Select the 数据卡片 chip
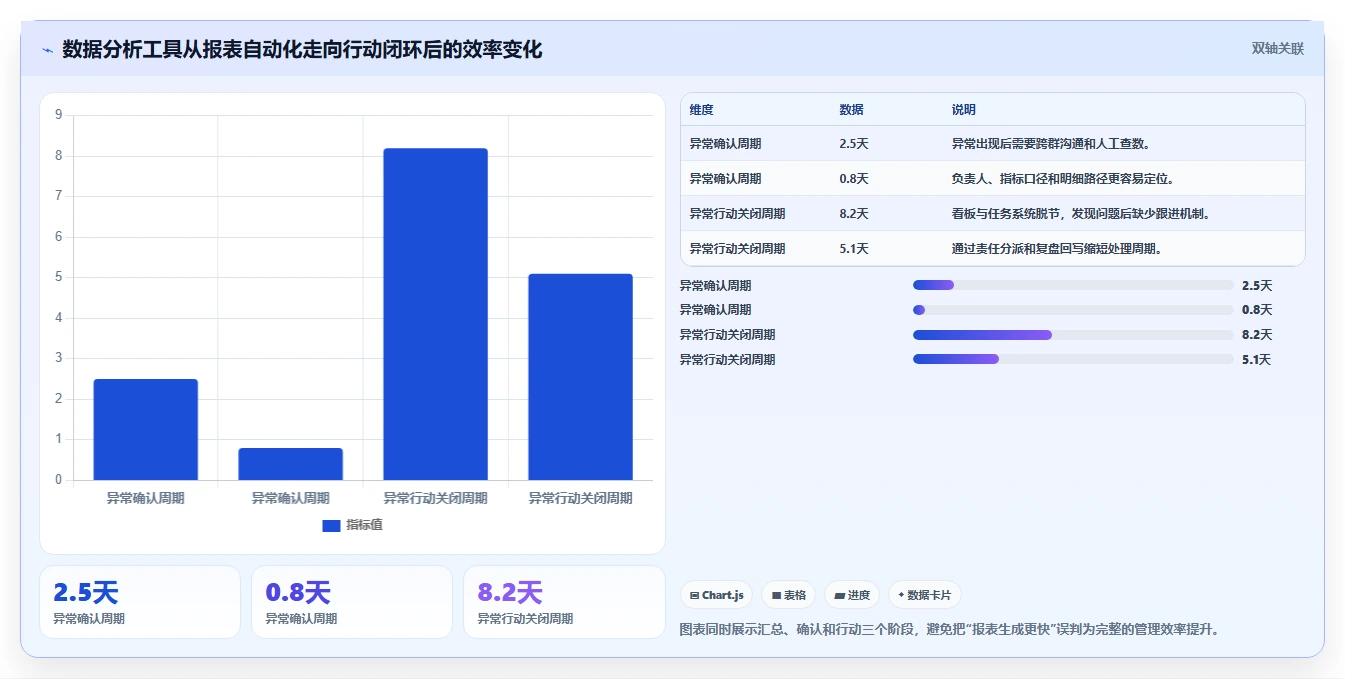 925,595
